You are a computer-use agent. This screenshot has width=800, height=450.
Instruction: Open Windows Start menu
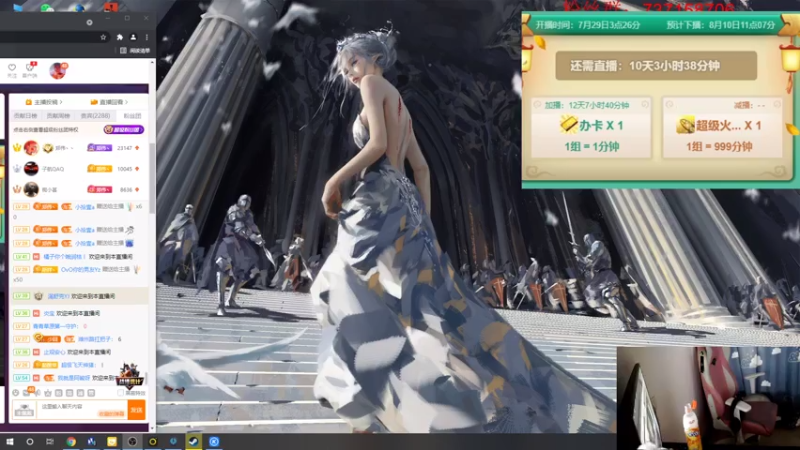pos(10,441)
